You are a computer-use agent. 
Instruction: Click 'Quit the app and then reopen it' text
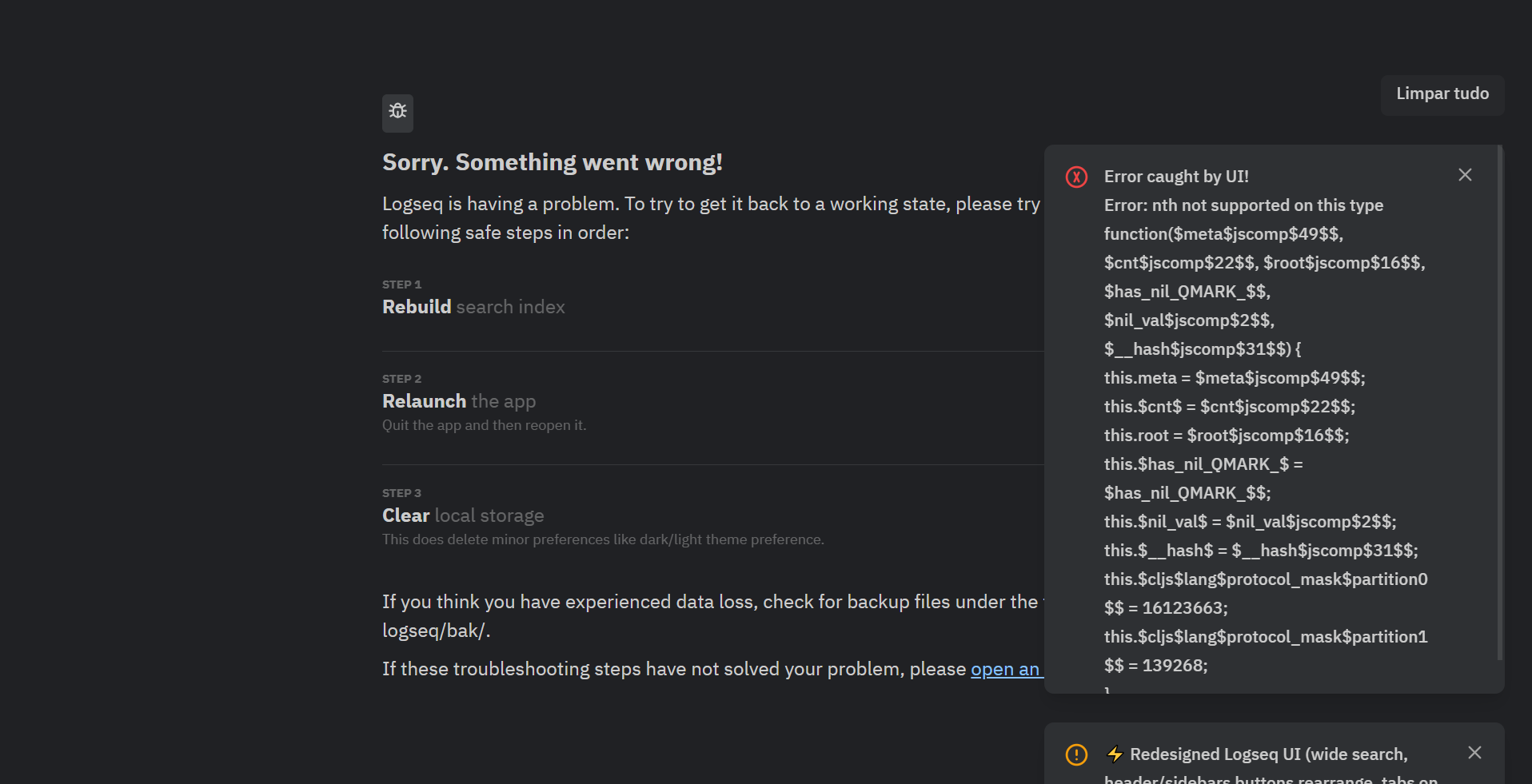tap(484, 425)
